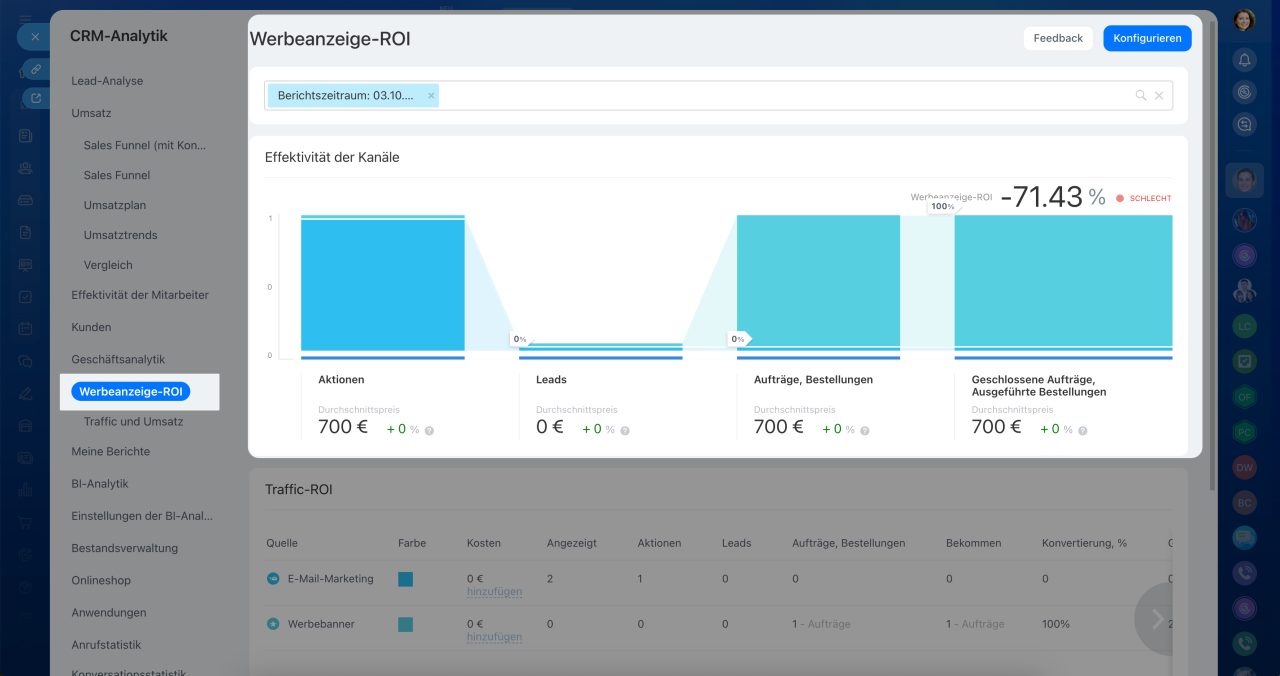Click the E-Mail-Marketing source icon
This screenshot has width=1280, height=676.
[273, 579]
